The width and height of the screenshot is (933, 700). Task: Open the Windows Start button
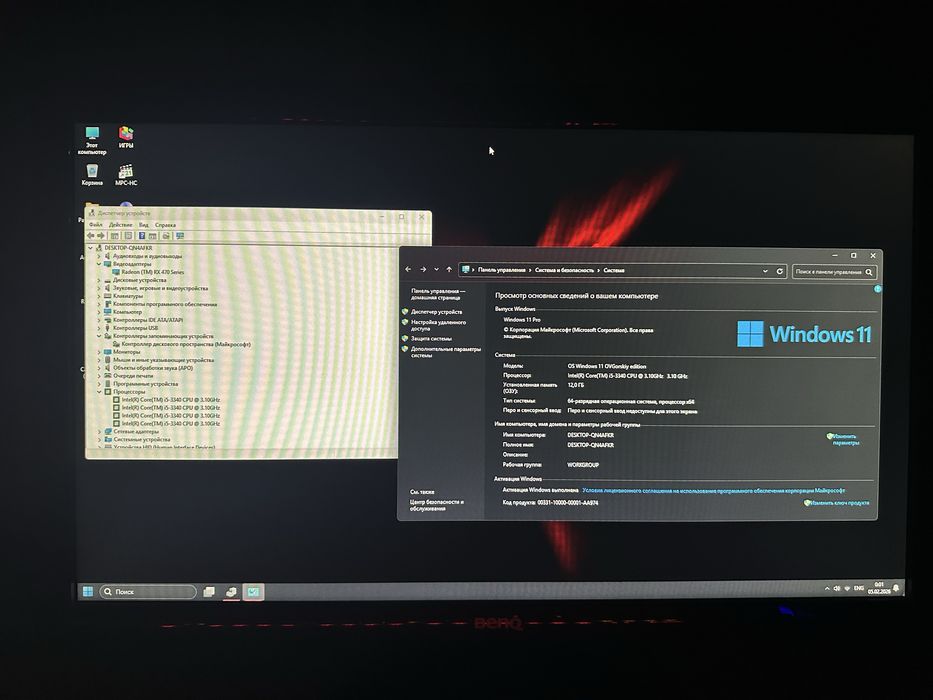[87, 591]
